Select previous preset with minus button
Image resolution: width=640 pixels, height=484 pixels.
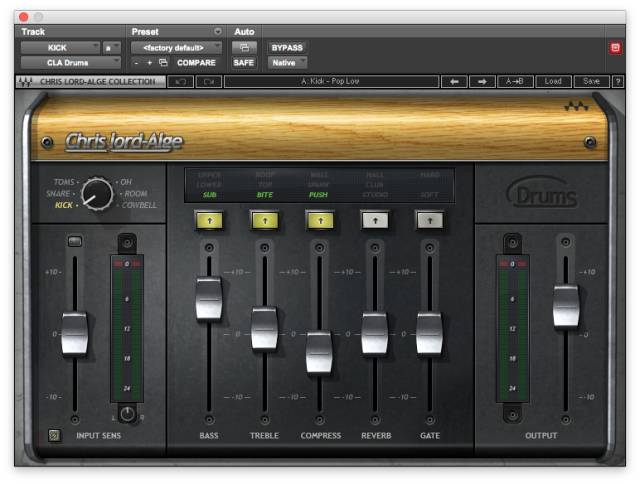[136, 63]
